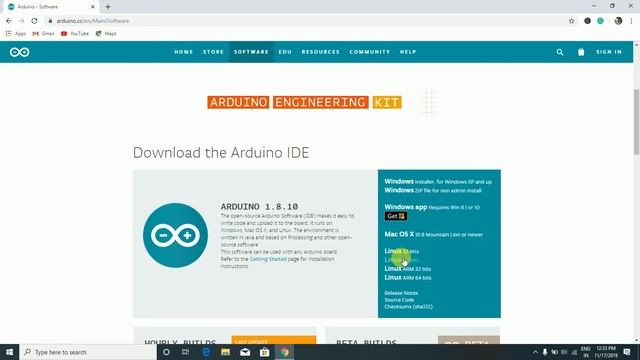Open File Explorer from taskbar
Screen dimensions: 640x360
click(x=225, y=352)
